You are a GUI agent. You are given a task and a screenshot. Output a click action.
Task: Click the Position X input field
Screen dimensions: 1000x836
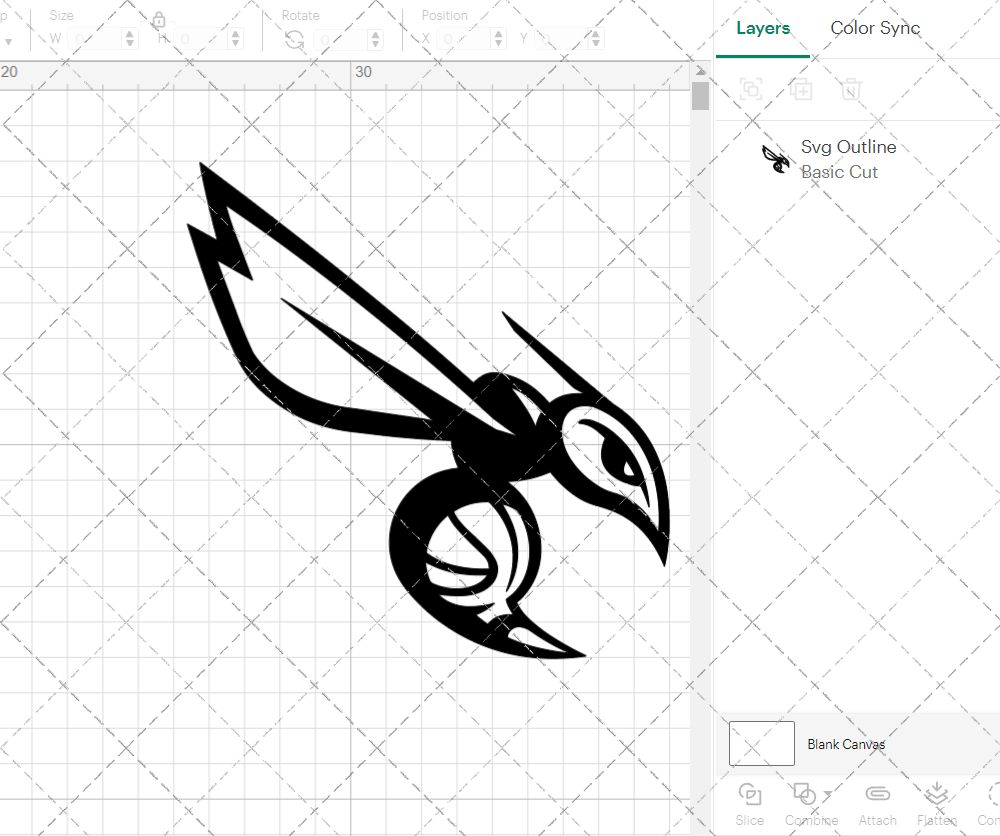click(x=465, y=39)
